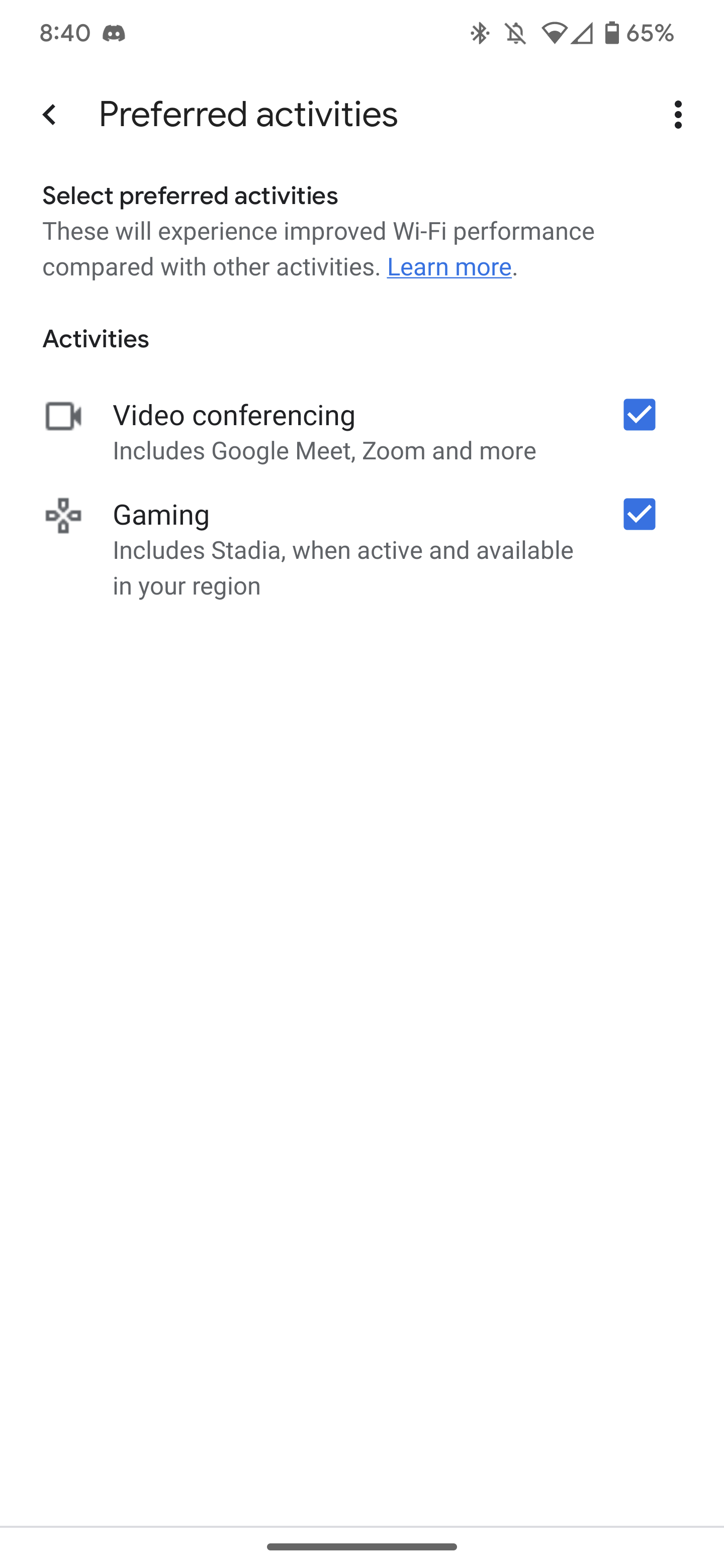Open the three-dot overflow menu
This screenshot has width=724, height=1568.
click(x=678, y=115)
